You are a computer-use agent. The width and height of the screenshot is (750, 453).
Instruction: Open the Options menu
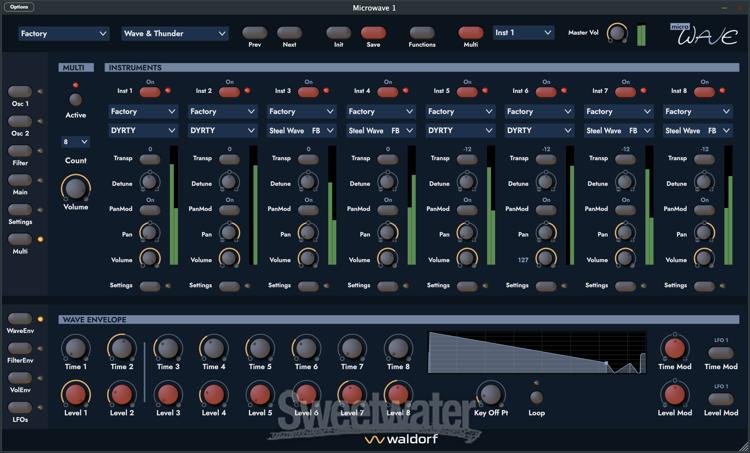click(19, 7)
